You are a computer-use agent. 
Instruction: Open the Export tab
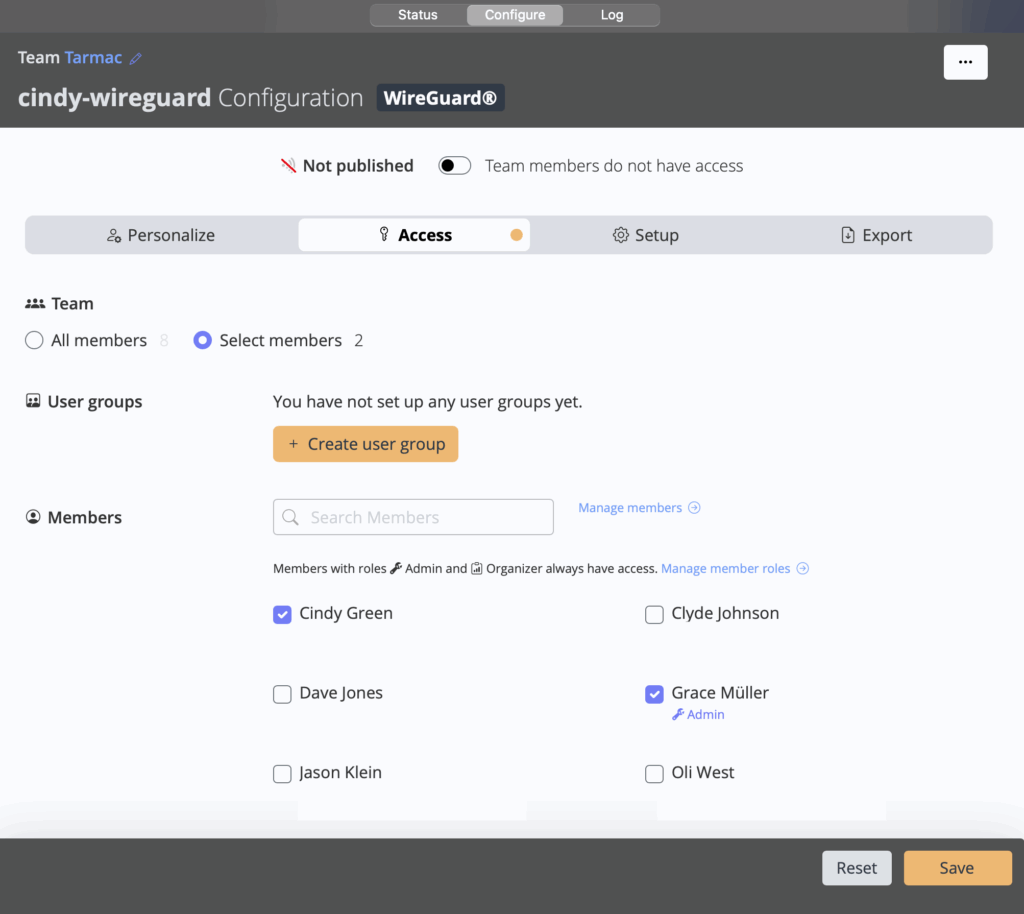click(876, 235)
